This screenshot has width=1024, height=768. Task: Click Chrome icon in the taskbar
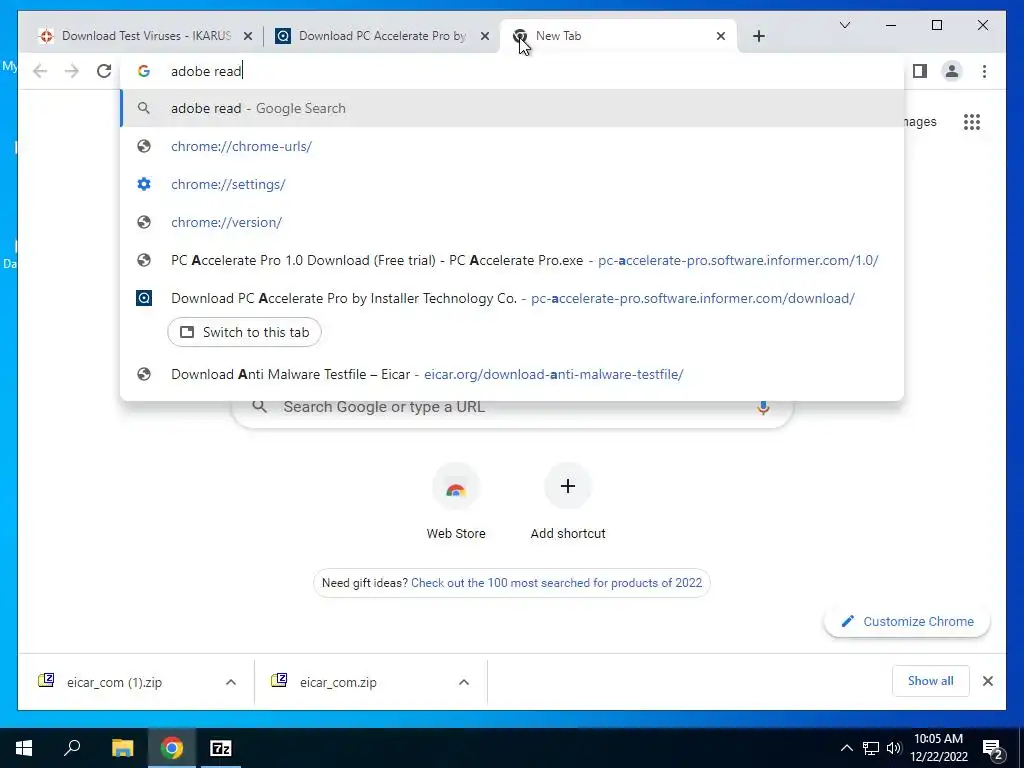(x=172, y=748)
